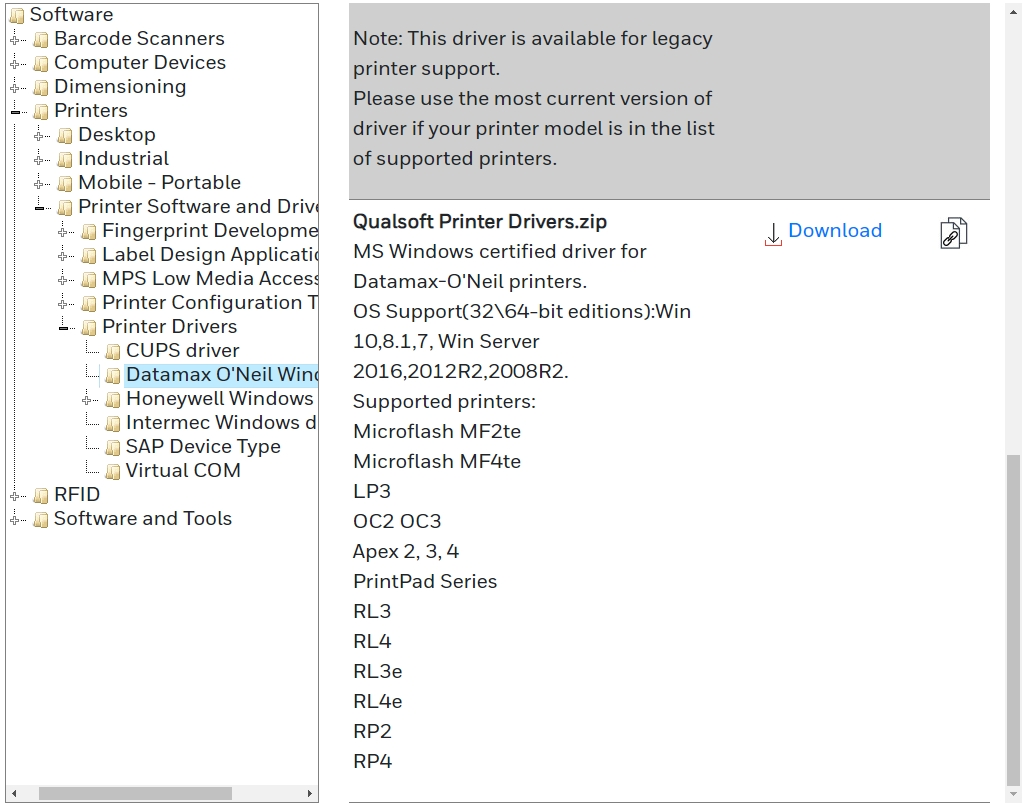
Task: Expand the Fingerprint Development node
Action: pos(63,232)
